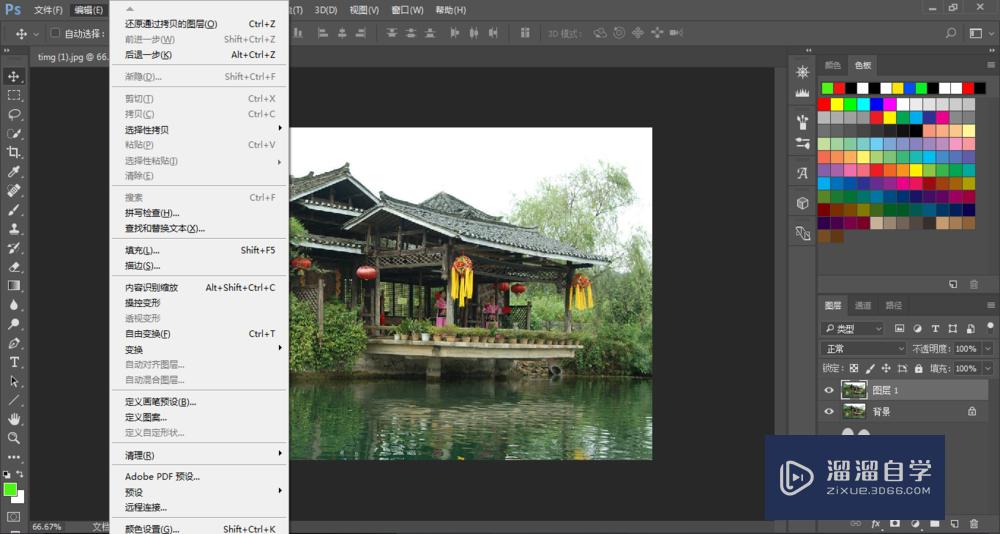Viewport: 1000px width, 534px height.
Task: Toggle pixel layer filter icon
Action: 900,329
